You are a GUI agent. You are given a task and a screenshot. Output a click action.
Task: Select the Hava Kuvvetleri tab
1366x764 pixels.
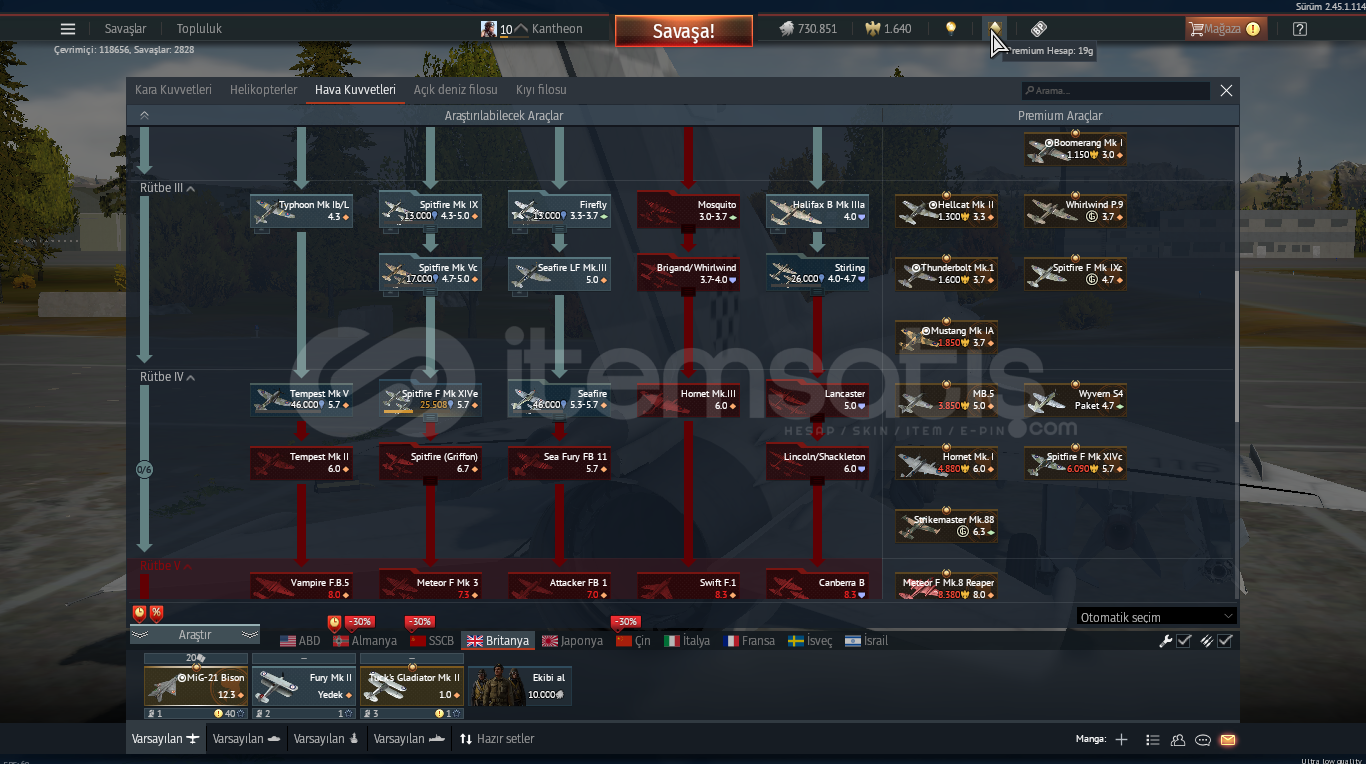pos(355,90)
